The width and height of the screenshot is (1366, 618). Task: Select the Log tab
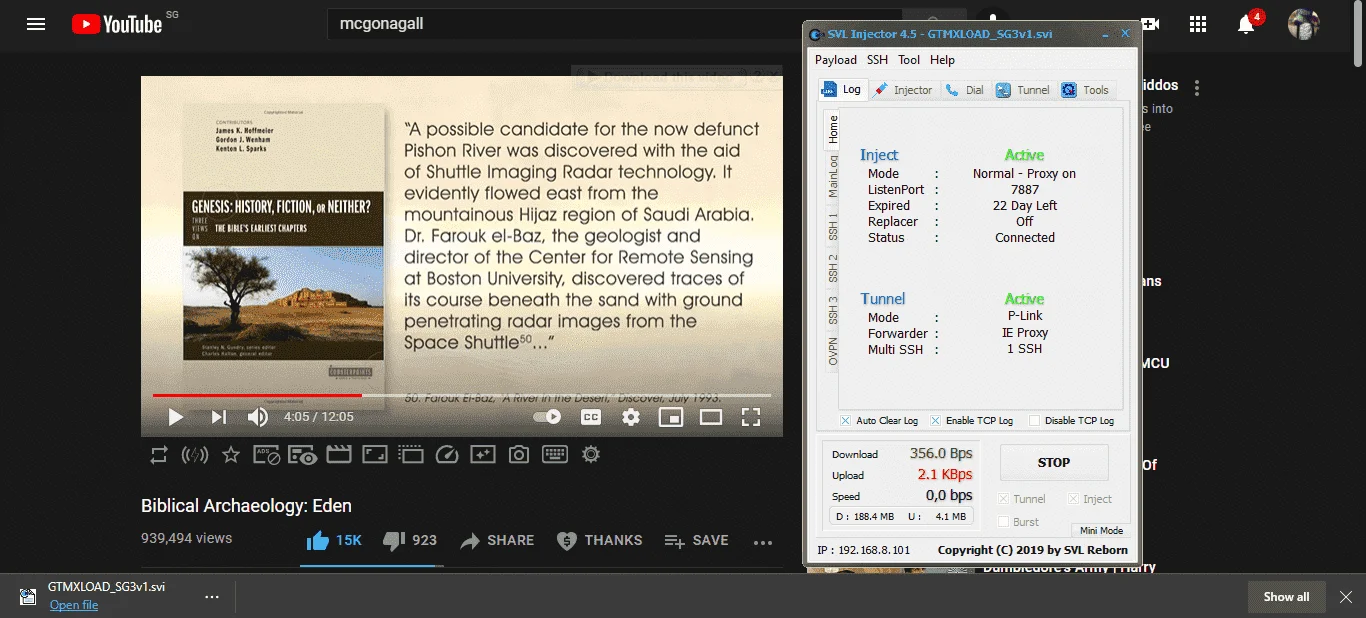842,89
